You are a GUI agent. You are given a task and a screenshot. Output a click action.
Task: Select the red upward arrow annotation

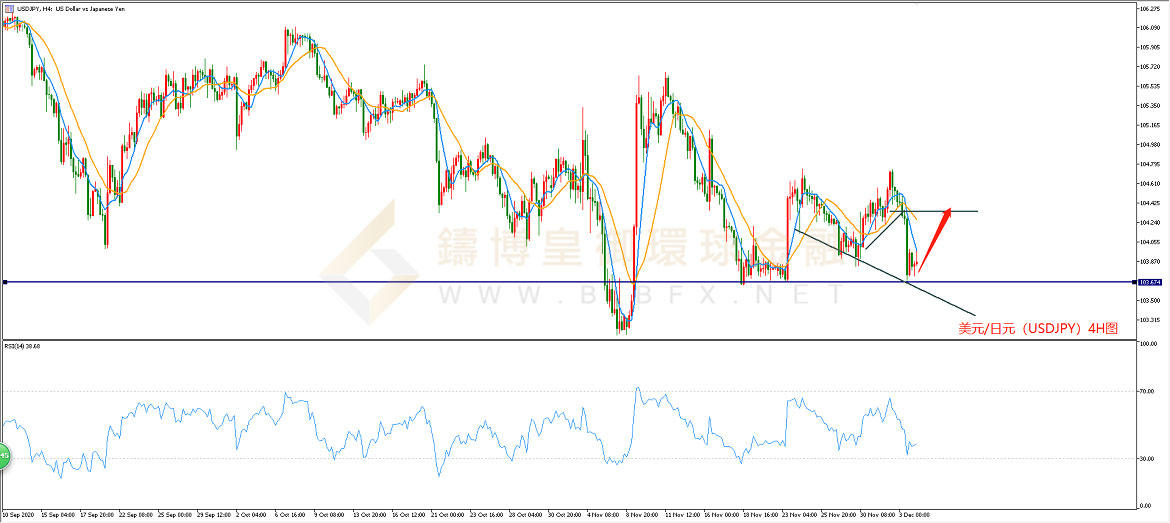tap(933, 240)
